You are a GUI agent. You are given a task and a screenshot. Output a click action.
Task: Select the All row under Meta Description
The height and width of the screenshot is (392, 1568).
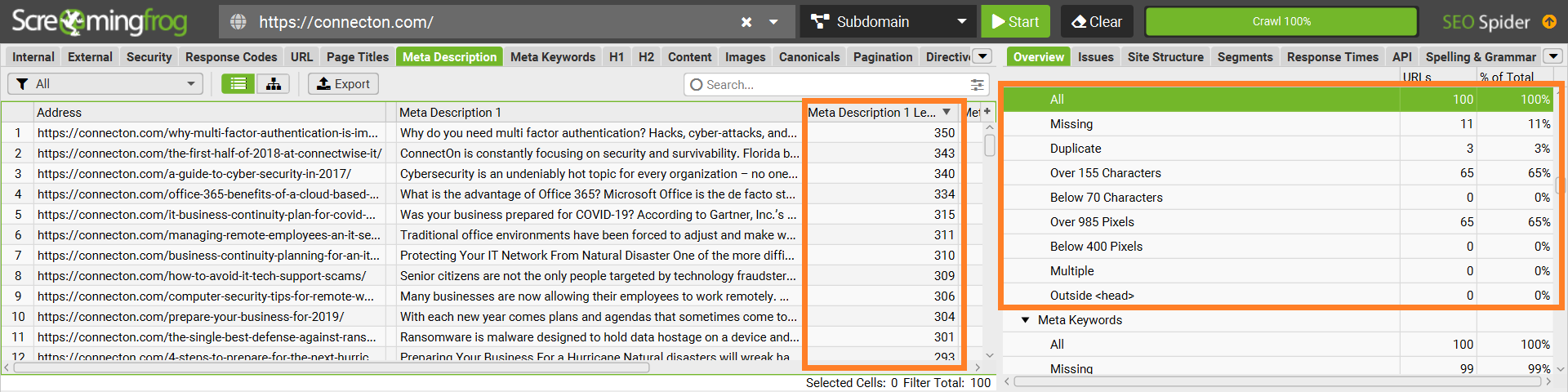(1280, 99)
